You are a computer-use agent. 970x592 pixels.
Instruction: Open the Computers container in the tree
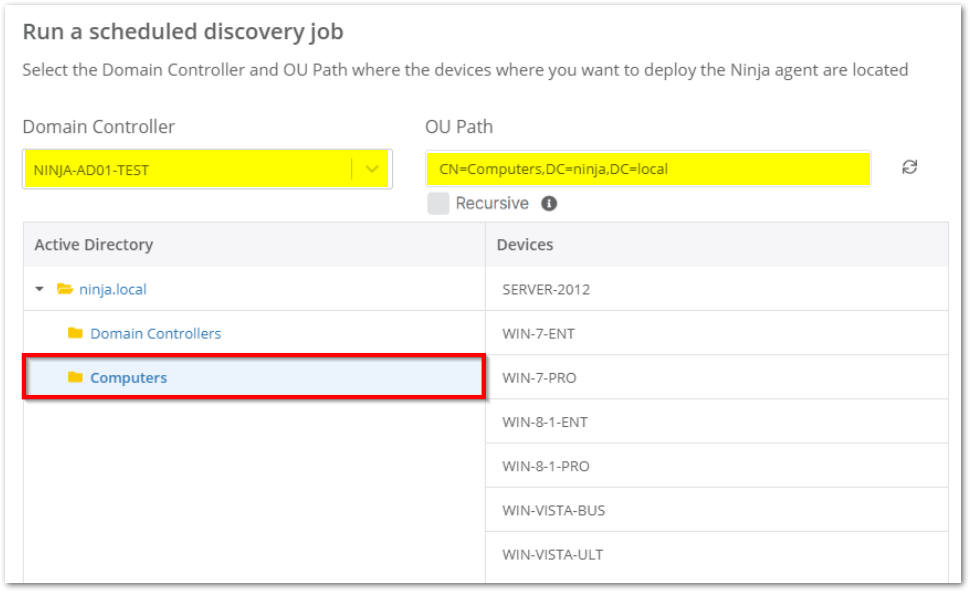coord(128,377)
